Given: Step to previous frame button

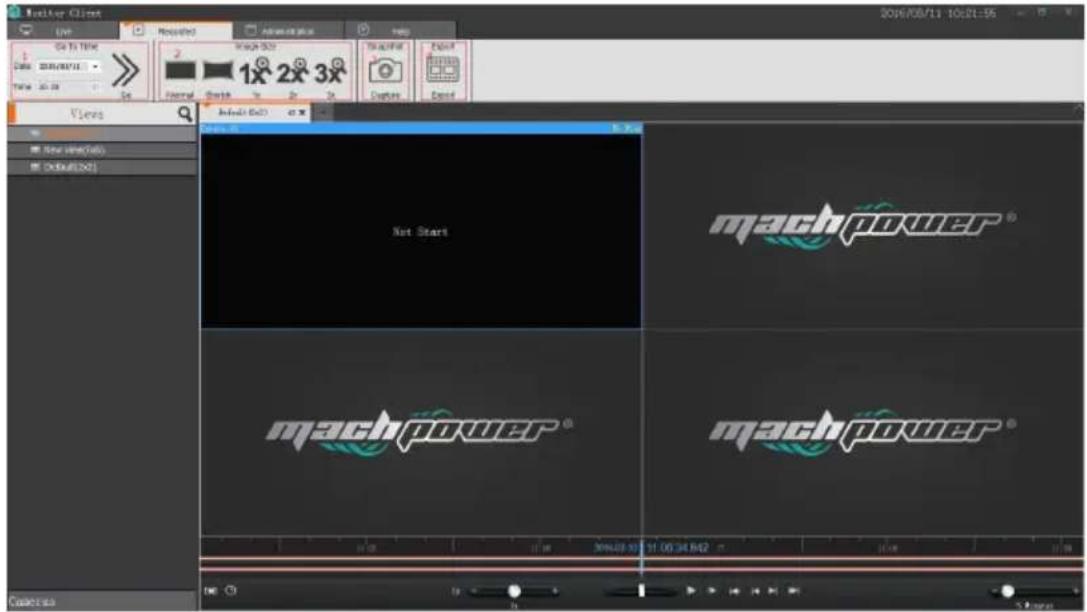Looking at the screenshot, I should tap(755, 591).
